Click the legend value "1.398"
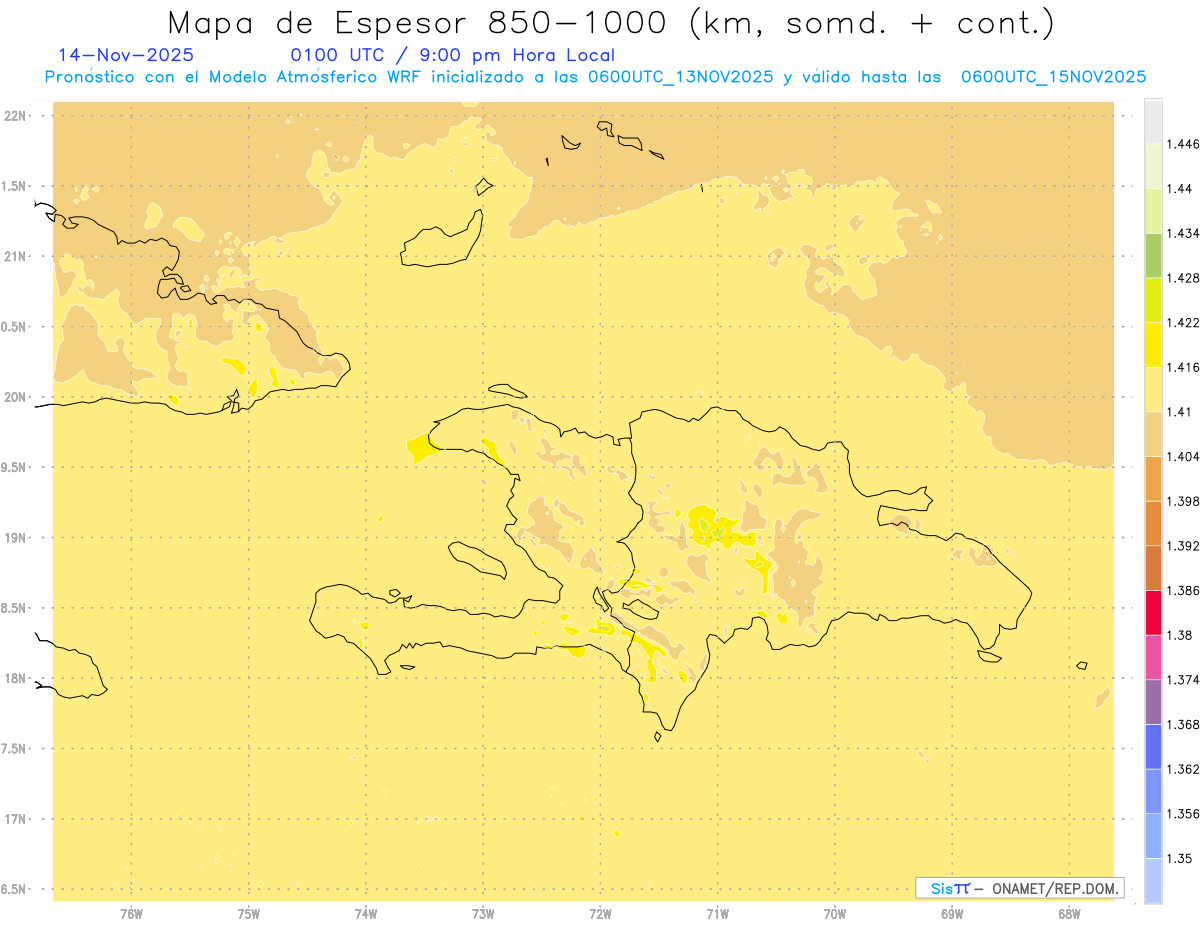 tap(1183, 501)
